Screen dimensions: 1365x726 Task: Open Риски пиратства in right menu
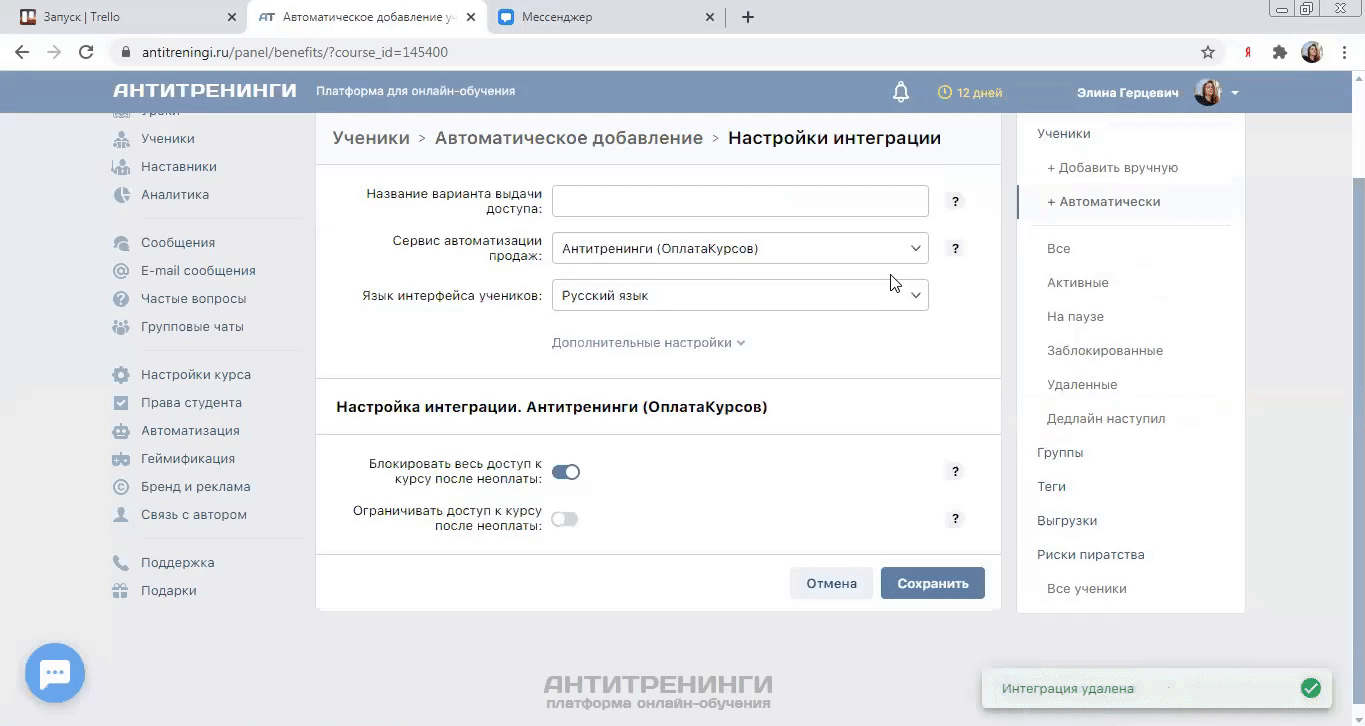1091,554
